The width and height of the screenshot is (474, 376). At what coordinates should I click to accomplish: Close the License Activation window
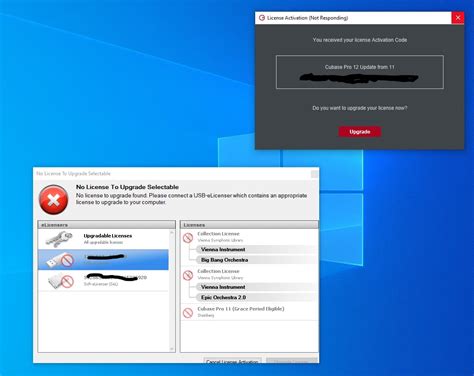point(458,18)
